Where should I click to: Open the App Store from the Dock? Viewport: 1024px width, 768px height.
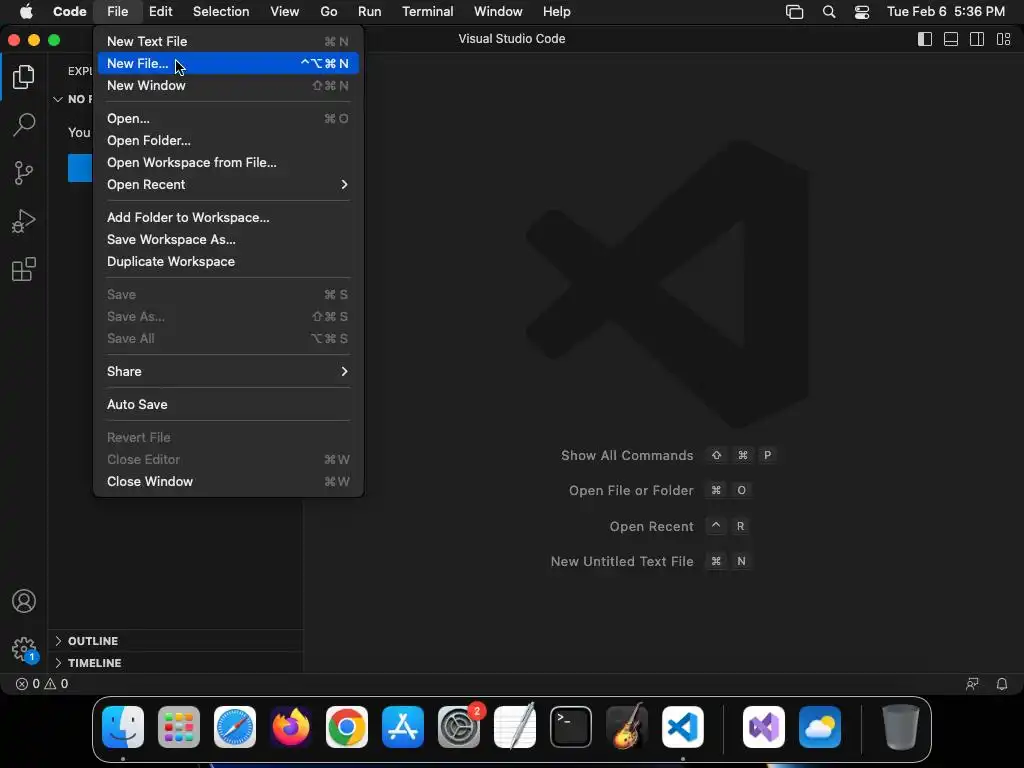point(403,727)
